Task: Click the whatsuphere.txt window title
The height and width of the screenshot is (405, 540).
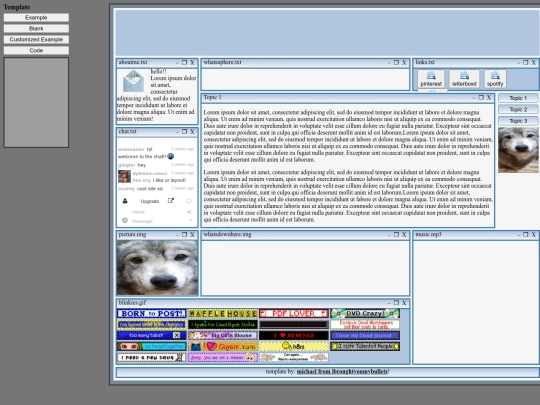Action: (222, 62)
